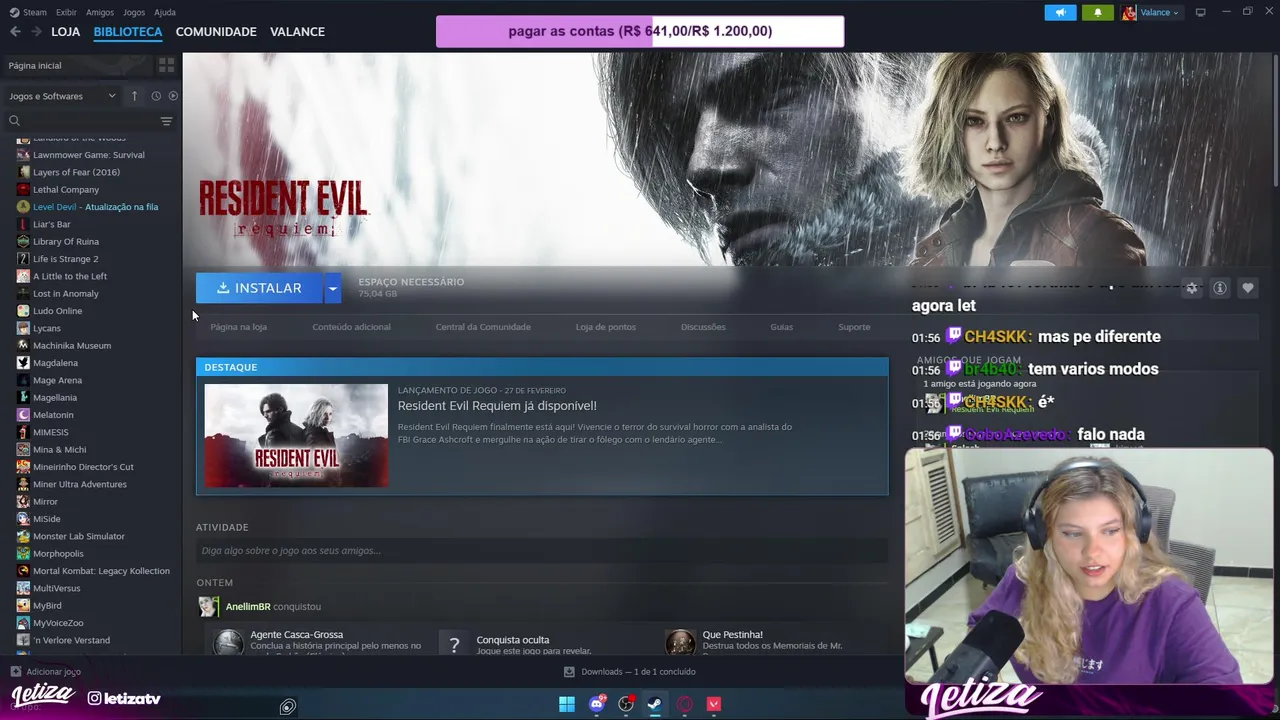This screenshot has width=1280, height=720.
Task: Open the Discussões tab
Action: [703, 327]
